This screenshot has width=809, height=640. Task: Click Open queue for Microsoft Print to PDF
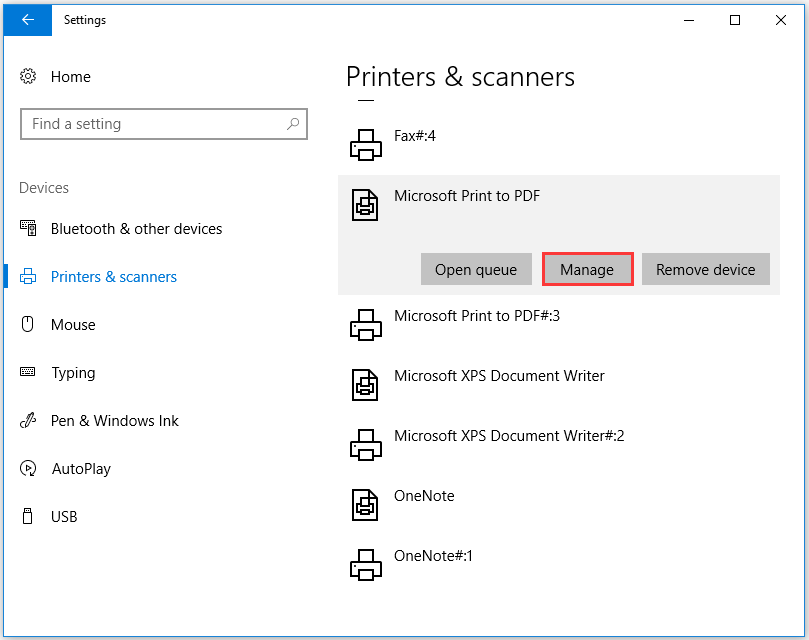coord(476,269)
